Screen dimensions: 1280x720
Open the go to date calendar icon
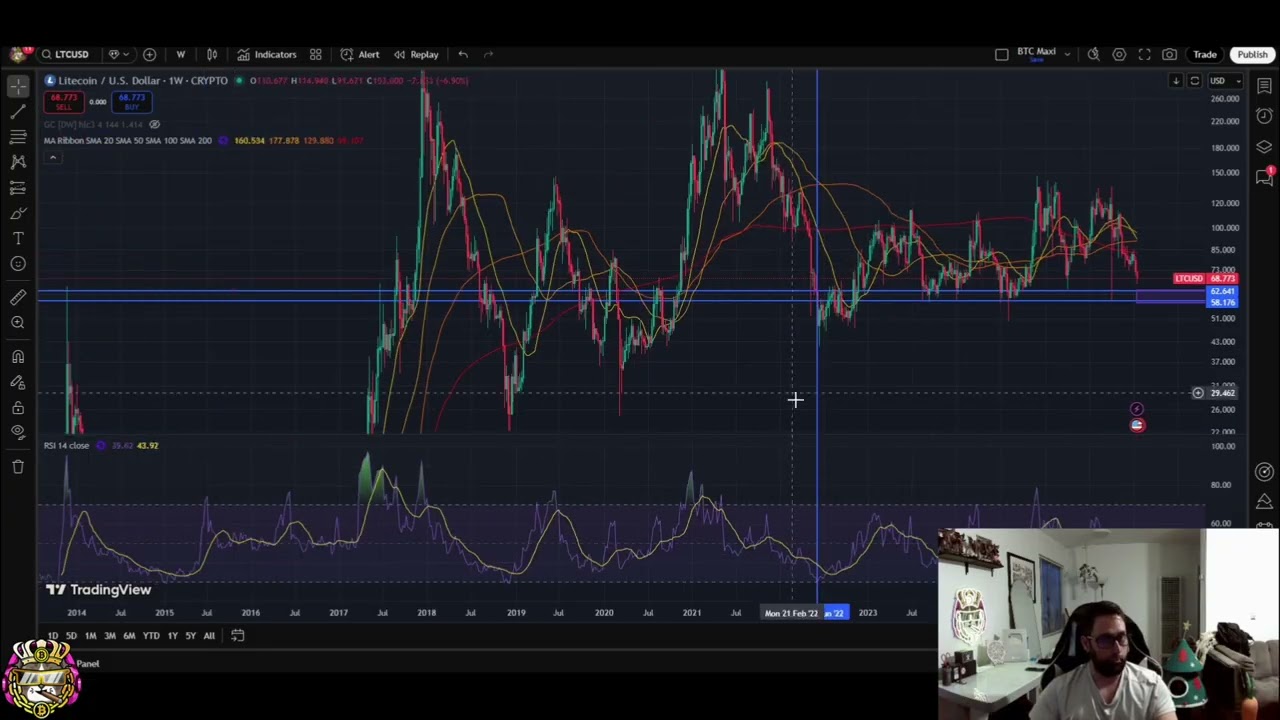(x=237, y=635)
